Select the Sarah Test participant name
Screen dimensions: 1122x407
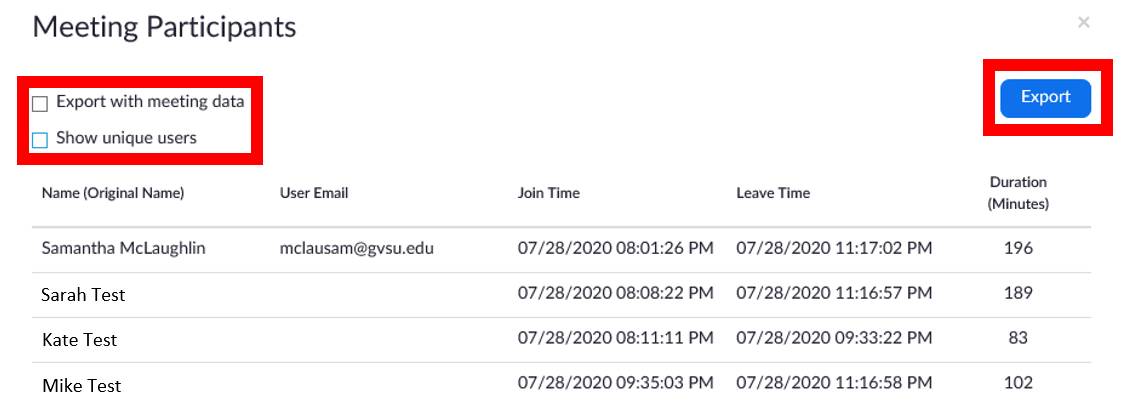click(x=83, y=295)
